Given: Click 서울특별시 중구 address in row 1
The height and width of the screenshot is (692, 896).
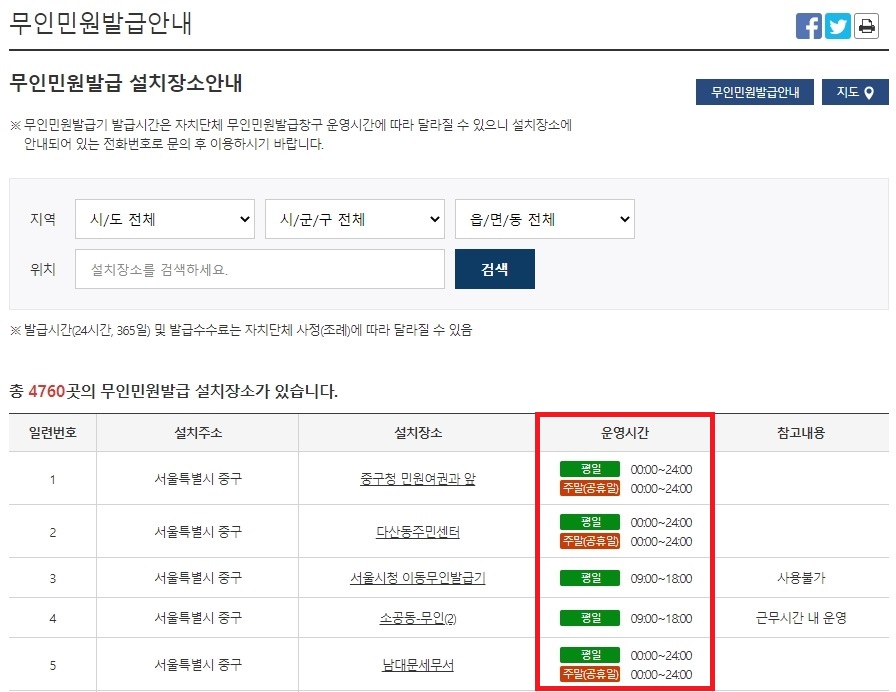Looking at the screenshot, I should pos(198,479).
